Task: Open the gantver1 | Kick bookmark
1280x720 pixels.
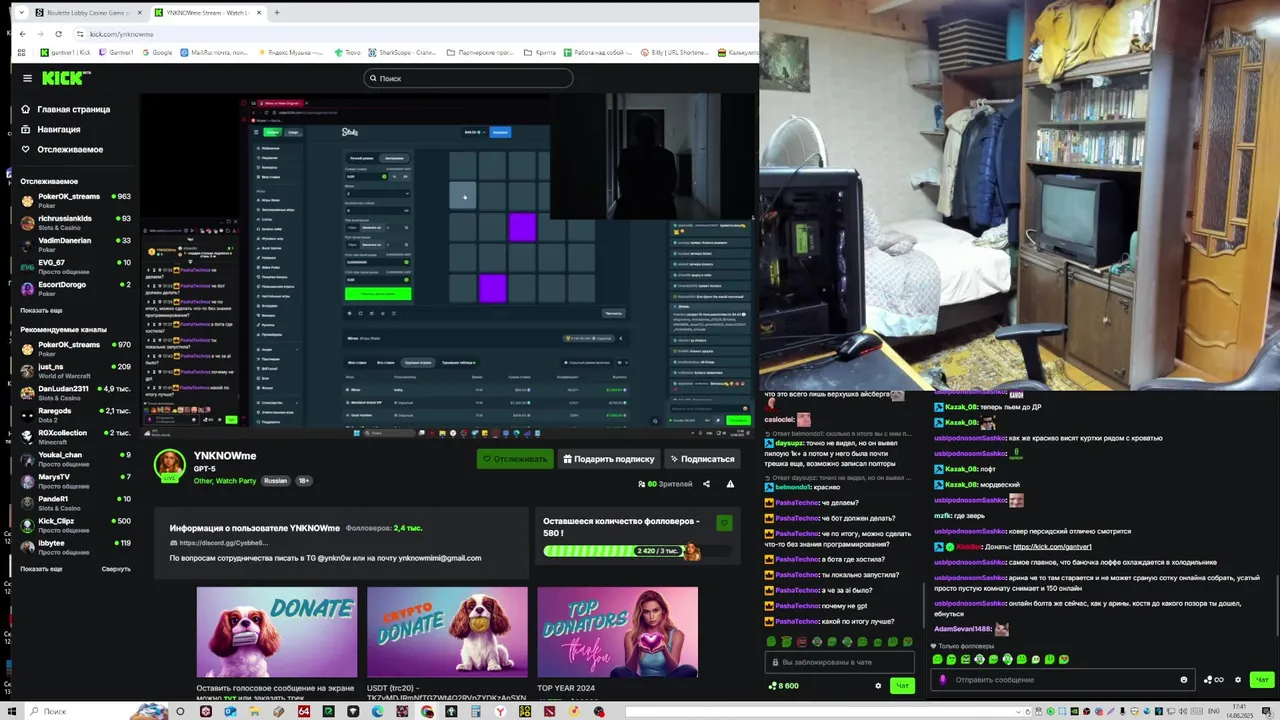Action: [66, 52]
